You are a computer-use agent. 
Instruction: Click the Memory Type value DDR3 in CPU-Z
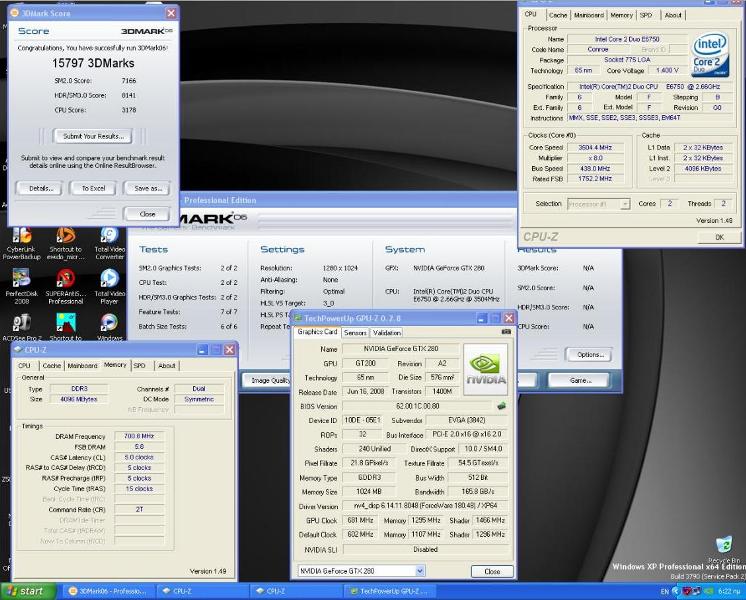(79, 388)
